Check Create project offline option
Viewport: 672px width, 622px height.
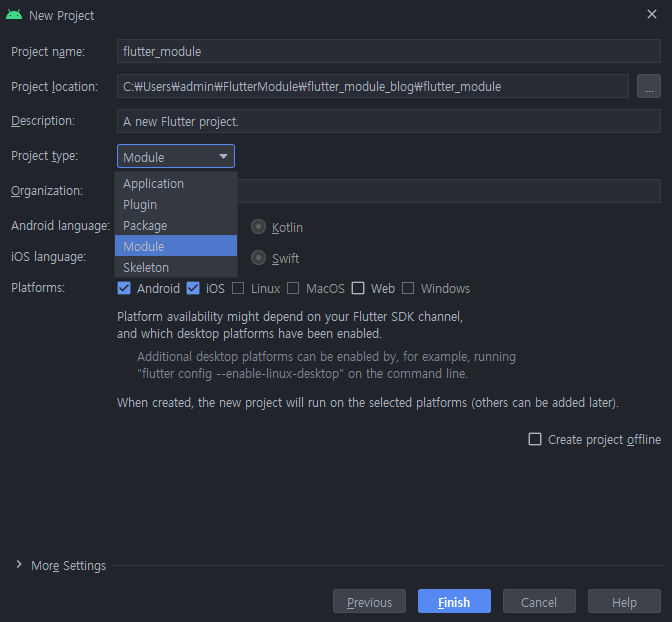(535, 439)
